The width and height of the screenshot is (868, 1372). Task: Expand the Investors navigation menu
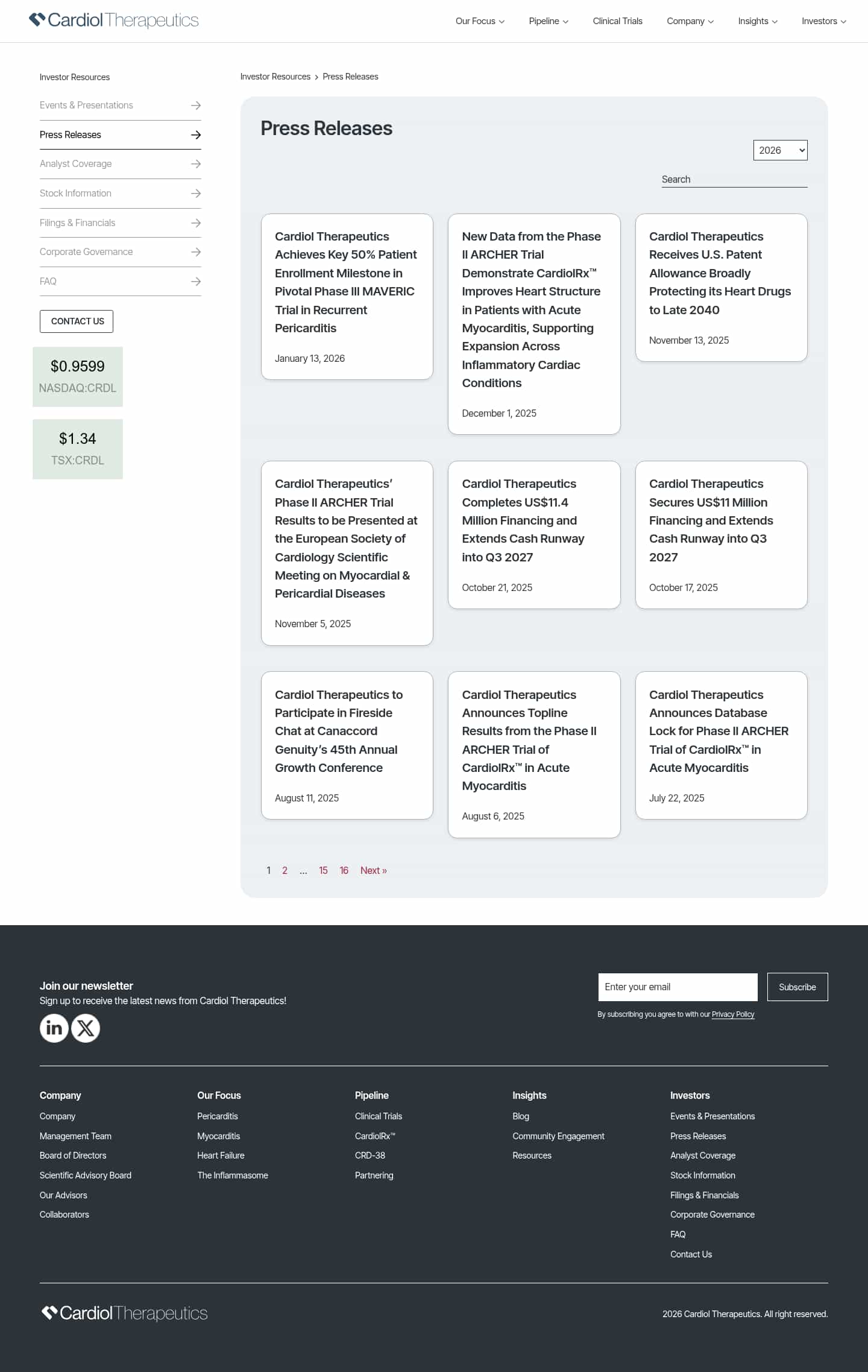click(x=824, y=21)
